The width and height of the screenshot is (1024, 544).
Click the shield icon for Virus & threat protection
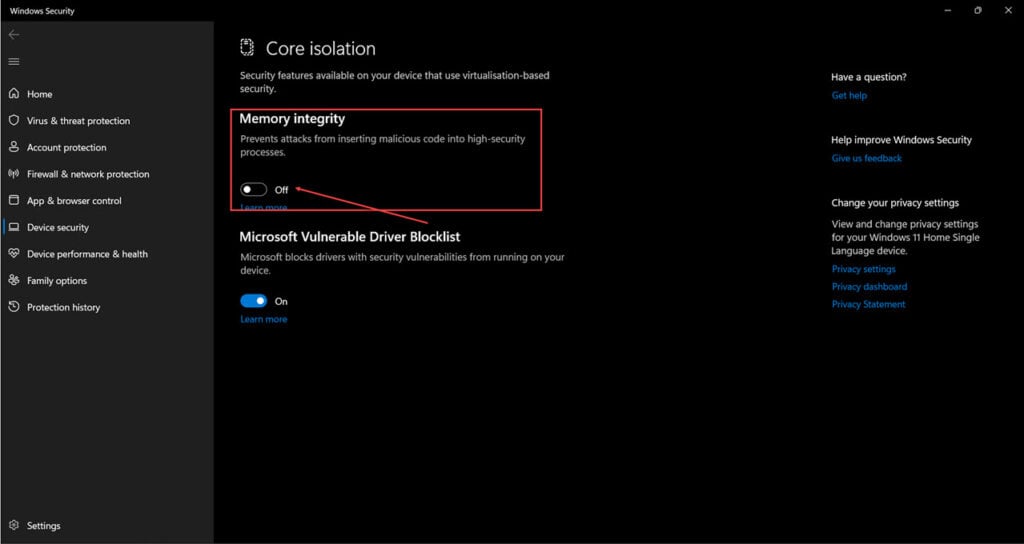click(x=14, y=120)
